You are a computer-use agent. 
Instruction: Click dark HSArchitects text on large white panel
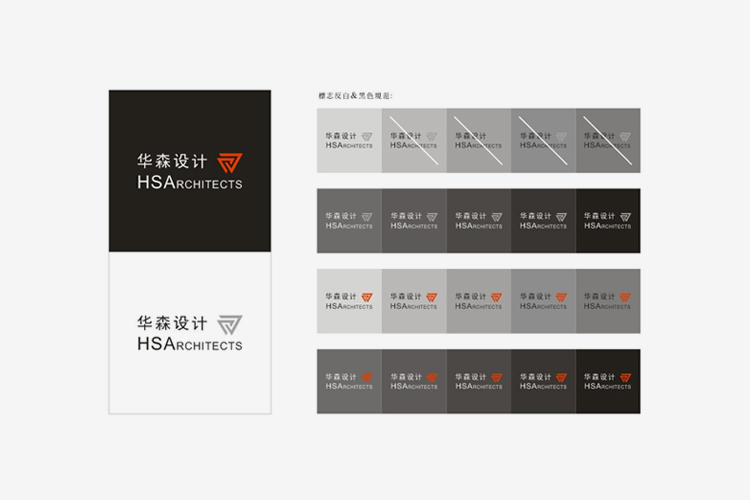click(x=190, y=344)
